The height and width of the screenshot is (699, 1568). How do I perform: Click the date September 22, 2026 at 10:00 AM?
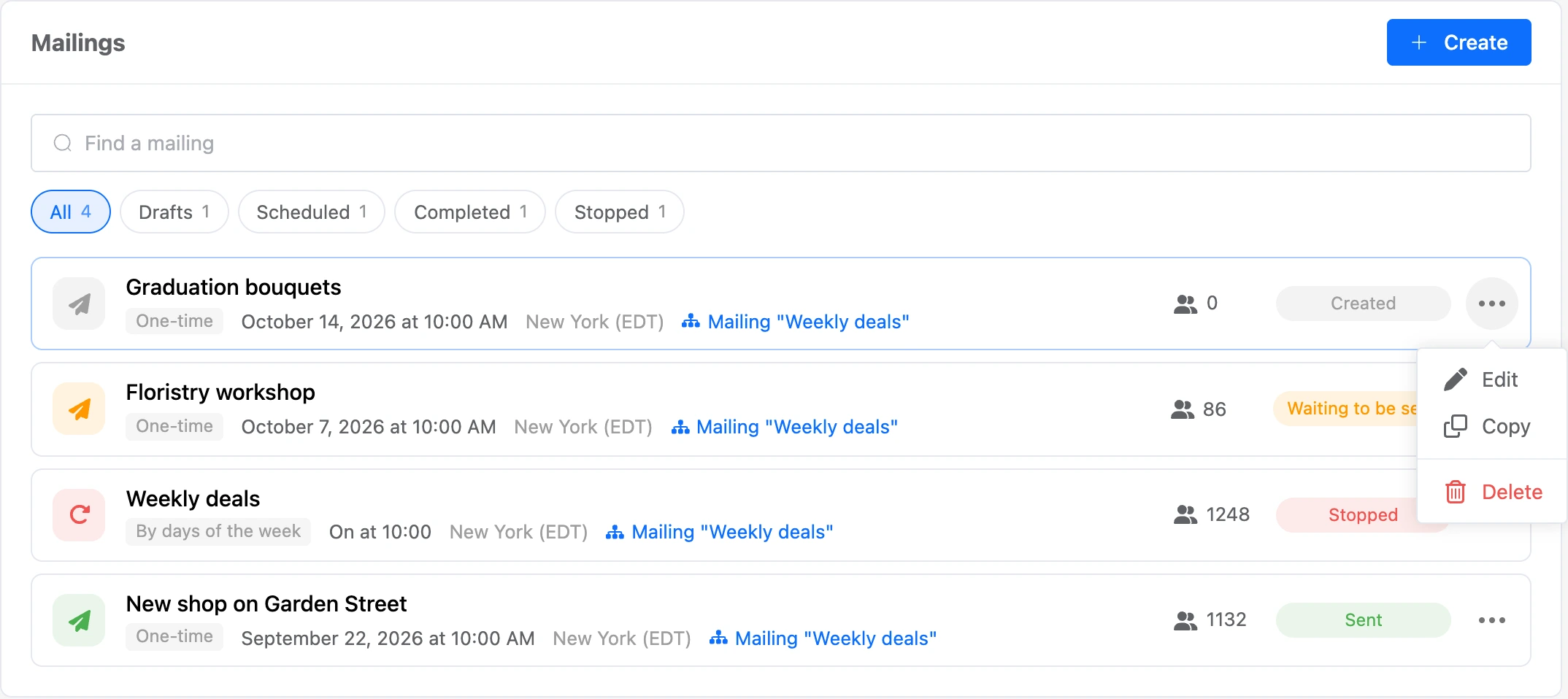tap(388, 638)
